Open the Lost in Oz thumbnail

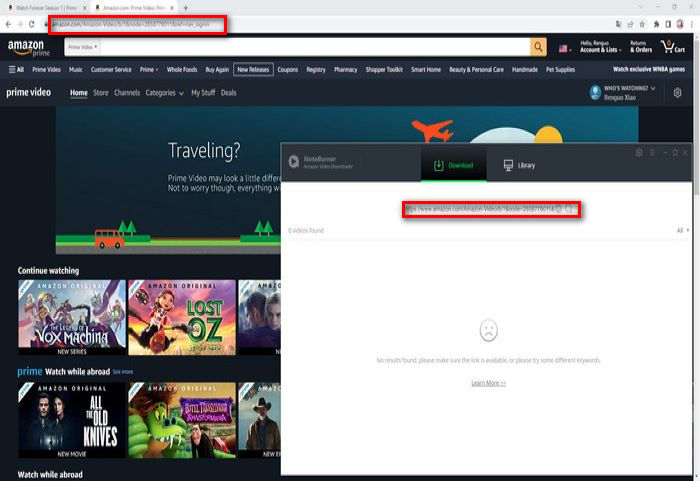point(182,318)
